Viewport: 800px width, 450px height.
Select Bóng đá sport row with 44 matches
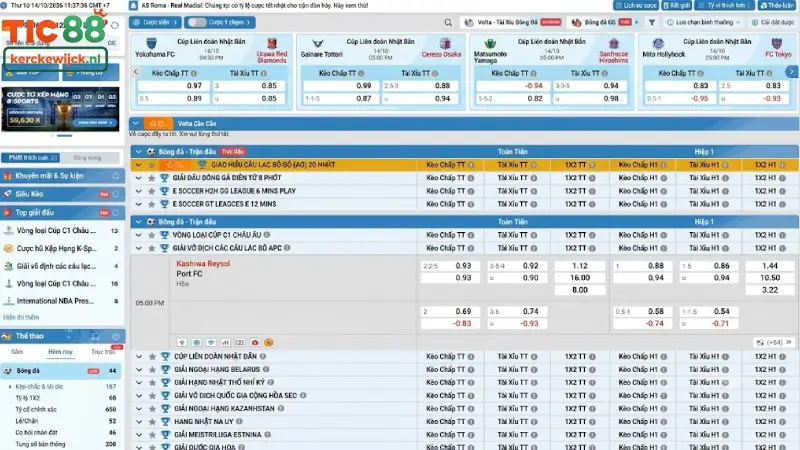point(60,371)
